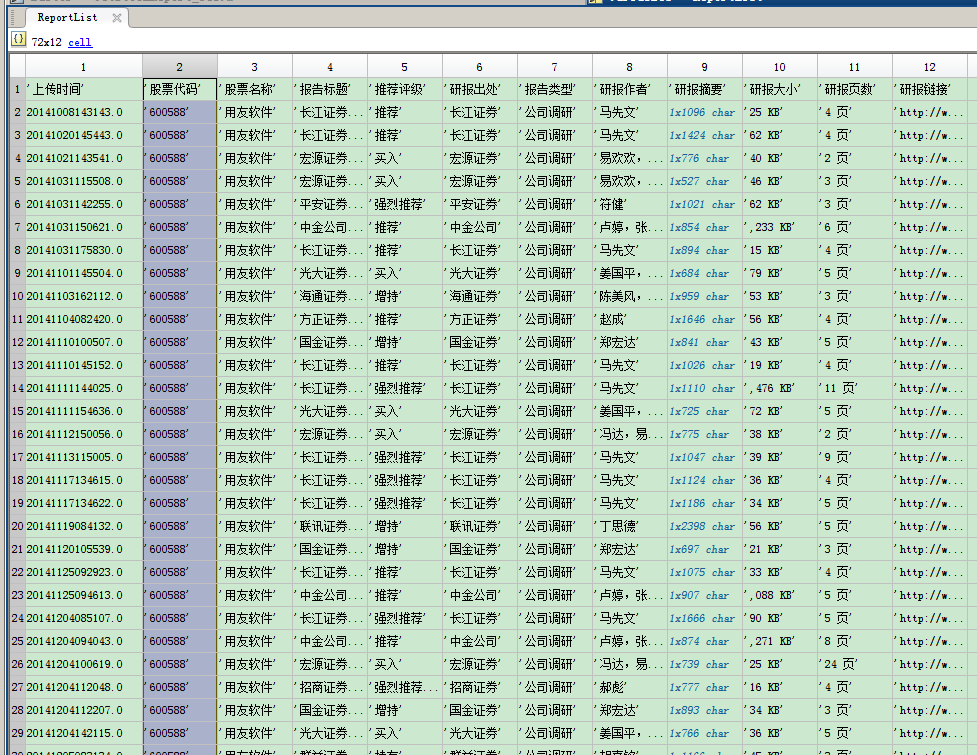Image resolution: width=977 pixels, height=755 pixels.
Task: Click the '上传时间' header cell
Action: [x=83, y=90]
